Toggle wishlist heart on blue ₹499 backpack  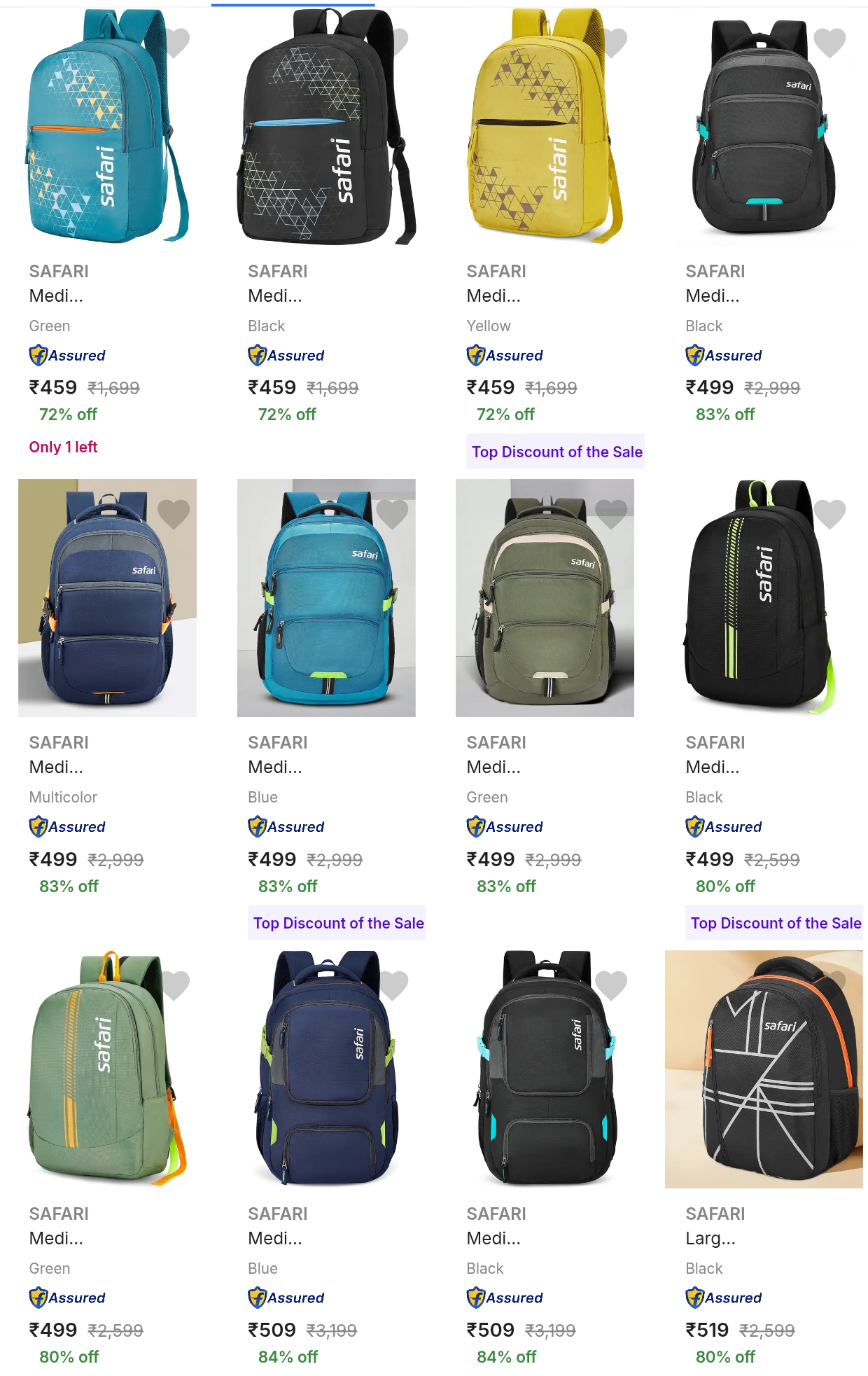(x=392, y=514)
